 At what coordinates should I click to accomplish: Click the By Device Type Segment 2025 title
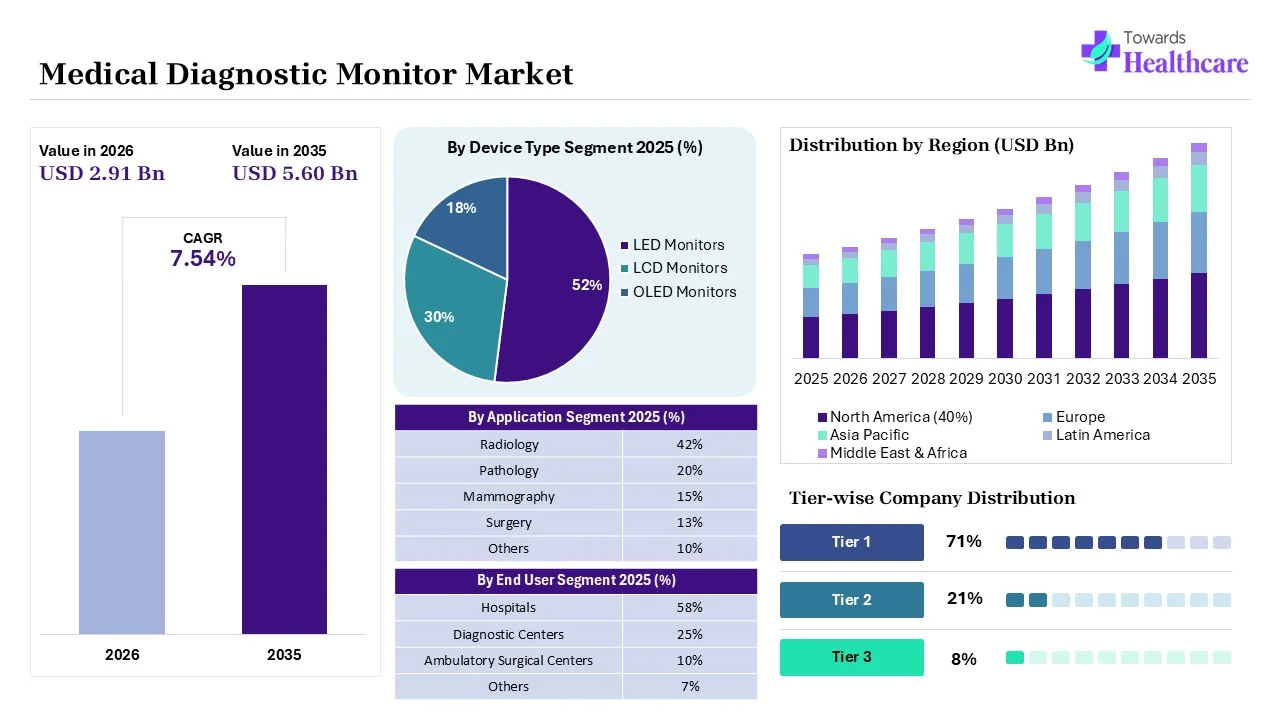pyautogui.click(x=575, y=148)
